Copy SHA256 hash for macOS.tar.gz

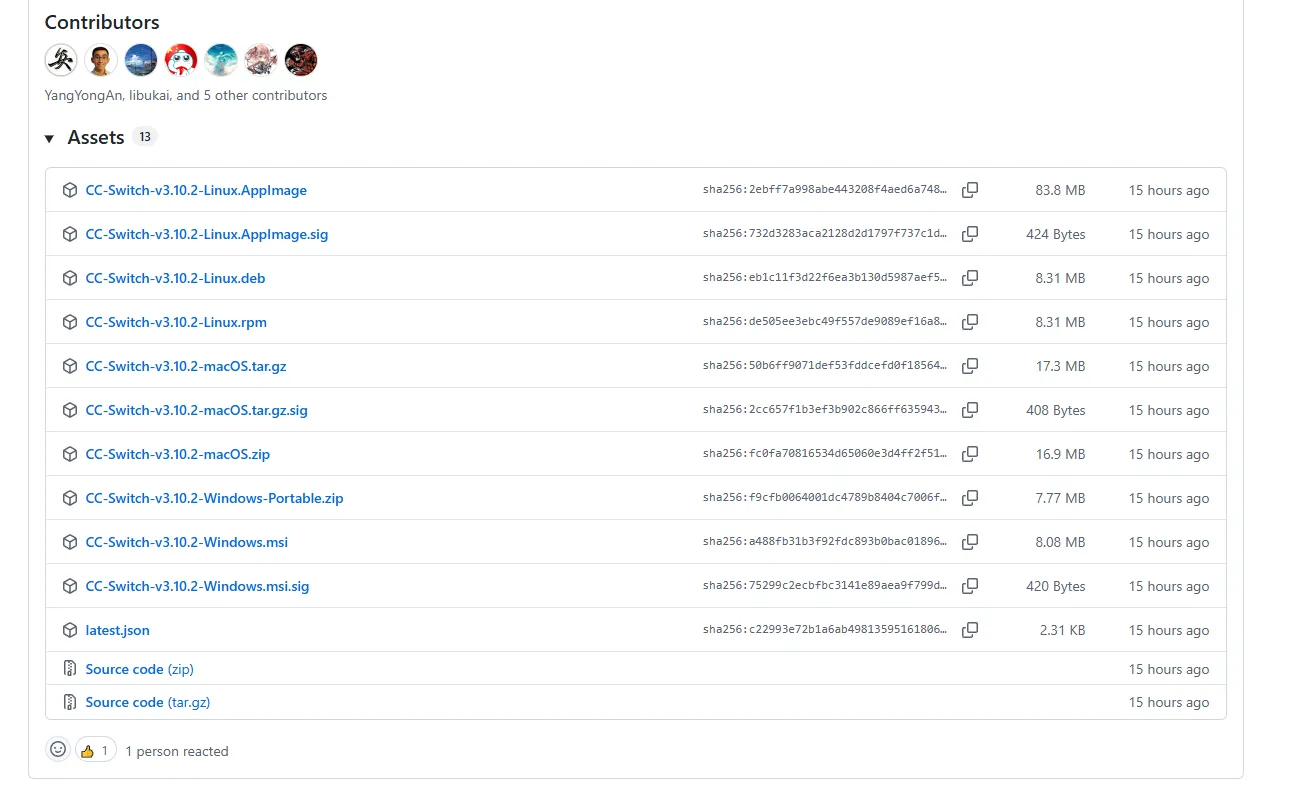969,366
